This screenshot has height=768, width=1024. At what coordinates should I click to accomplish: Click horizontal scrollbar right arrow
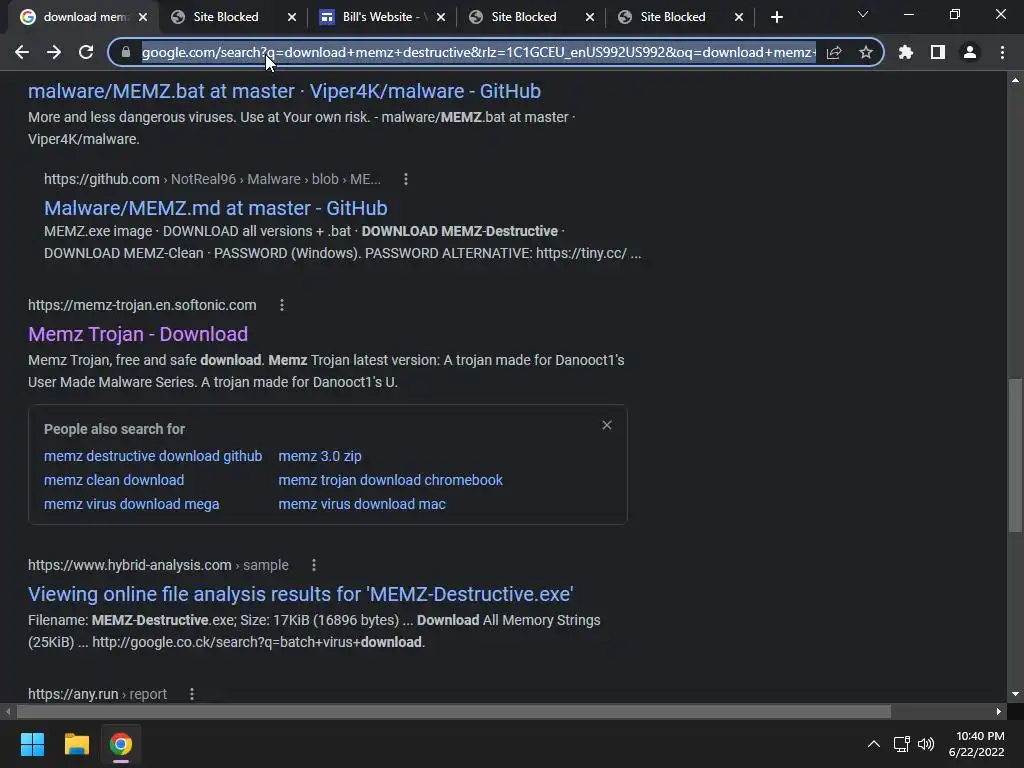(x=999, y=711)
